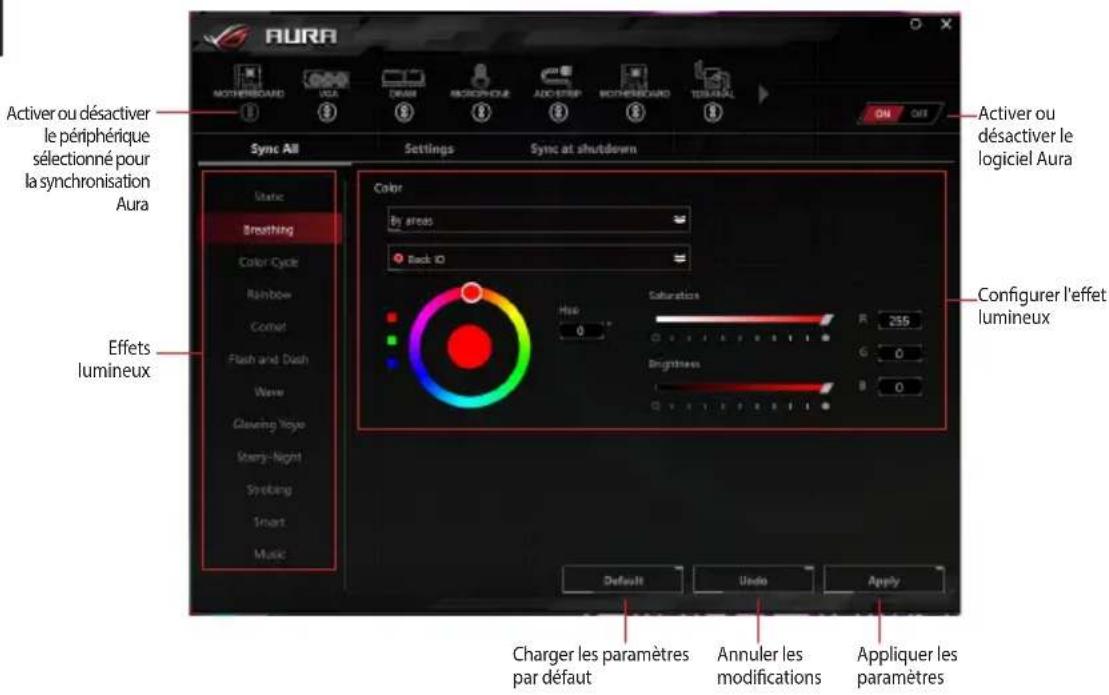
Task: Click the circular icon left of close button
Action: [x=915, y=24]
